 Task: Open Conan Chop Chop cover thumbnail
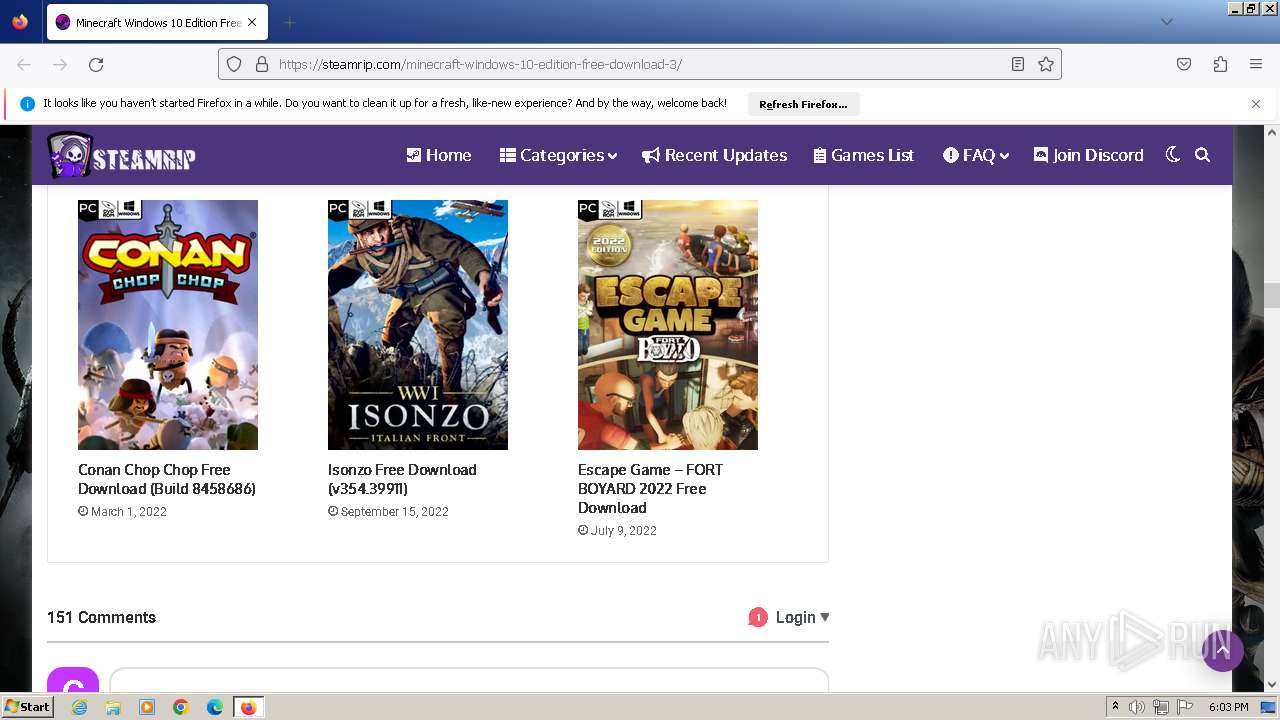(x=168, y=325)
